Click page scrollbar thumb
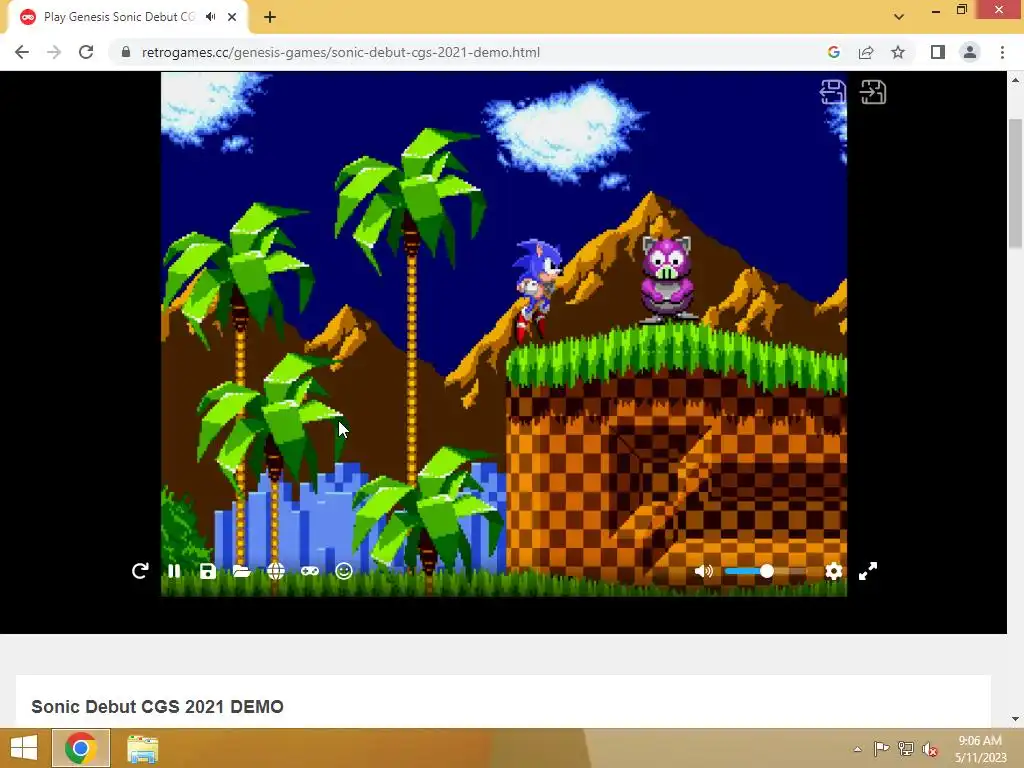The width and height of the screenshot is (1024, 768). pos(1015,183)
